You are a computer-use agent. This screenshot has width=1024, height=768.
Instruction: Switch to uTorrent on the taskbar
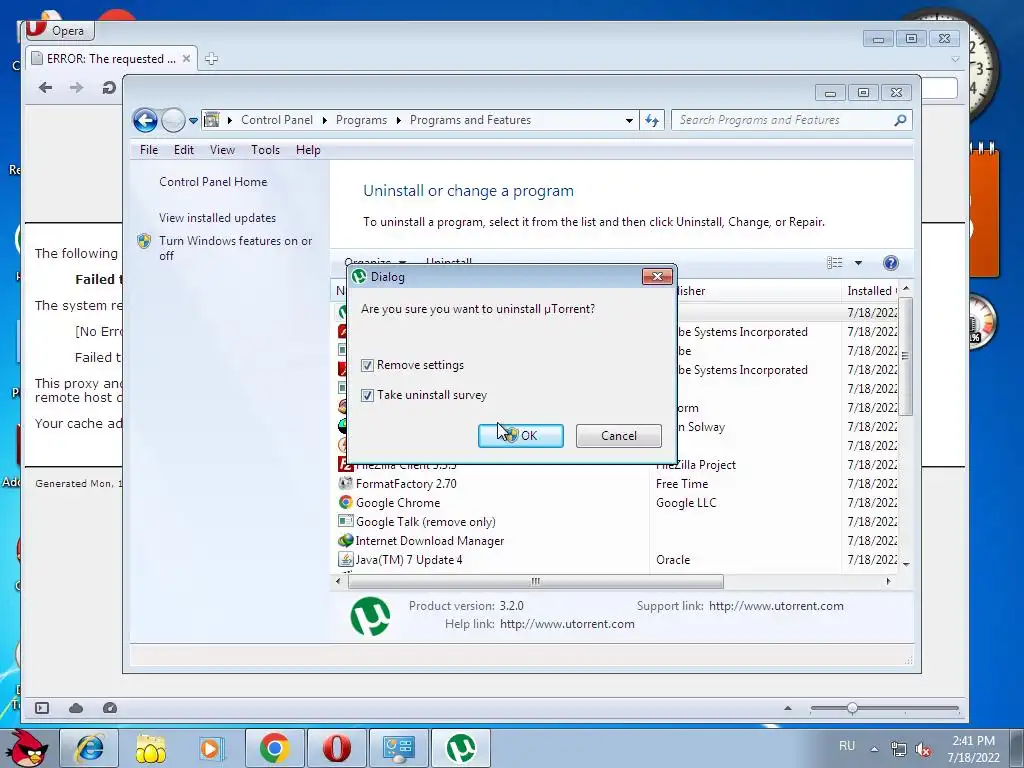(x=461, y=748)
